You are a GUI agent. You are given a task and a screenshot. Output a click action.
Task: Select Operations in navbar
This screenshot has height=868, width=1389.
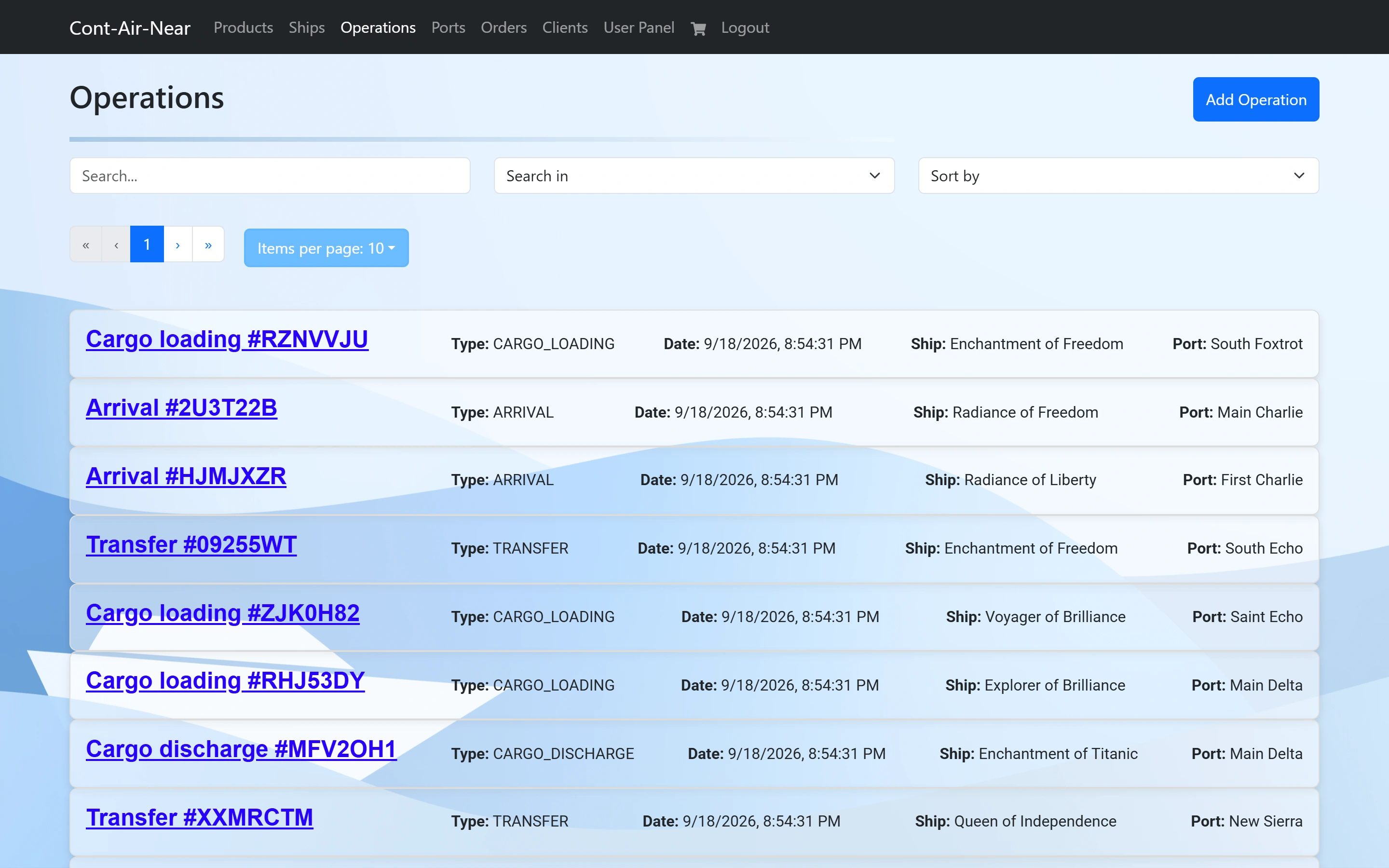(378, 27)
